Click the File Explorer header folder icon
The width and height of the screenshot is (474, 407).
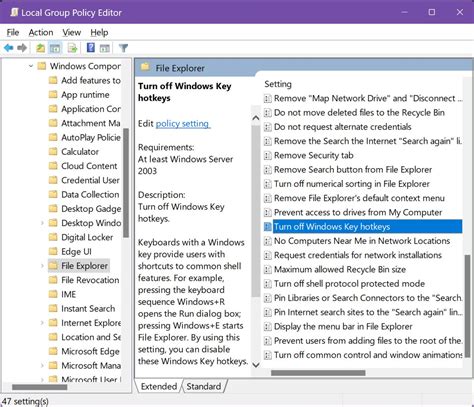tap(145, 67)
